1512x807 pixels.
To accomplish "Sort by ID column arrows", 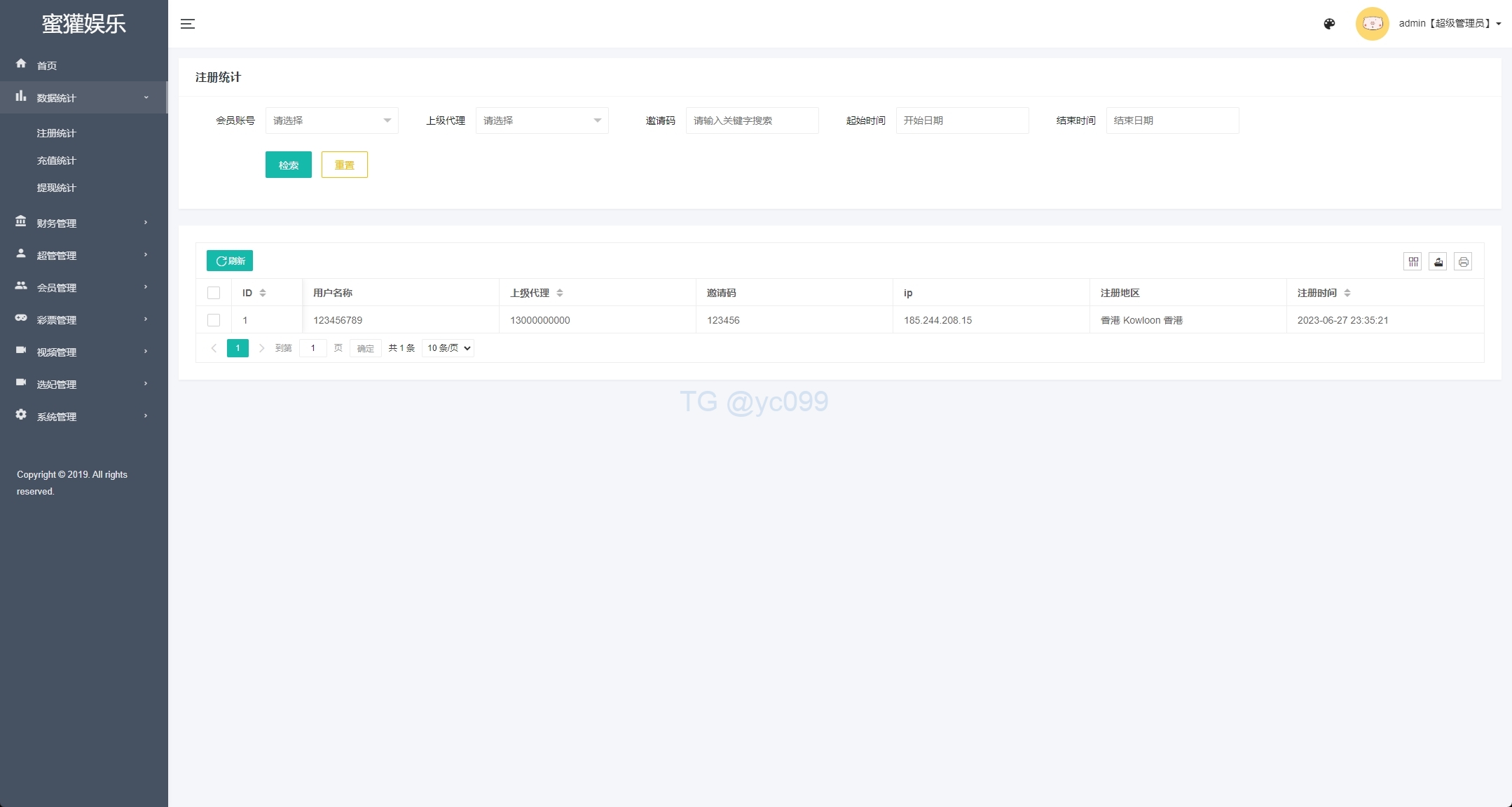I will pos(263,293).
